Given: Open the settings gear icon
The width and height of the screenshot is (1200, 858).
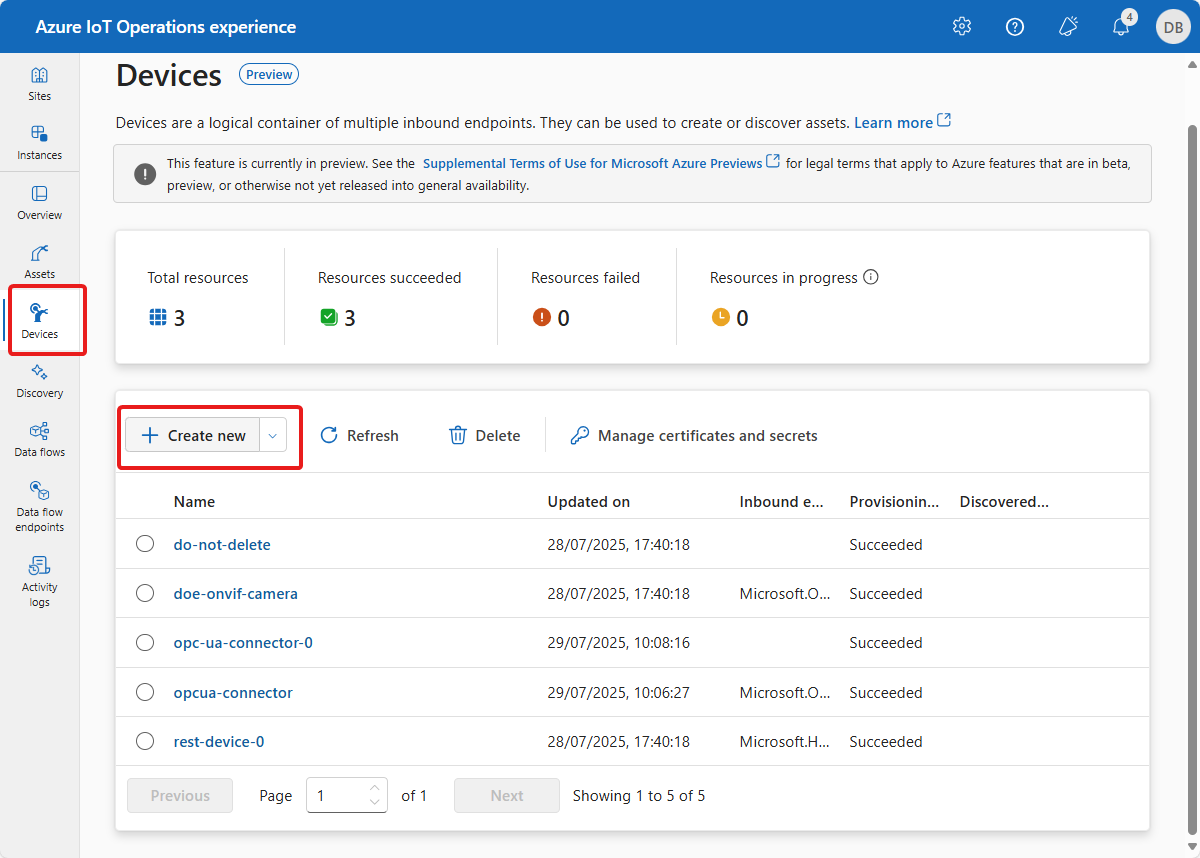Looking at the screenshot, I should [962, 27].
